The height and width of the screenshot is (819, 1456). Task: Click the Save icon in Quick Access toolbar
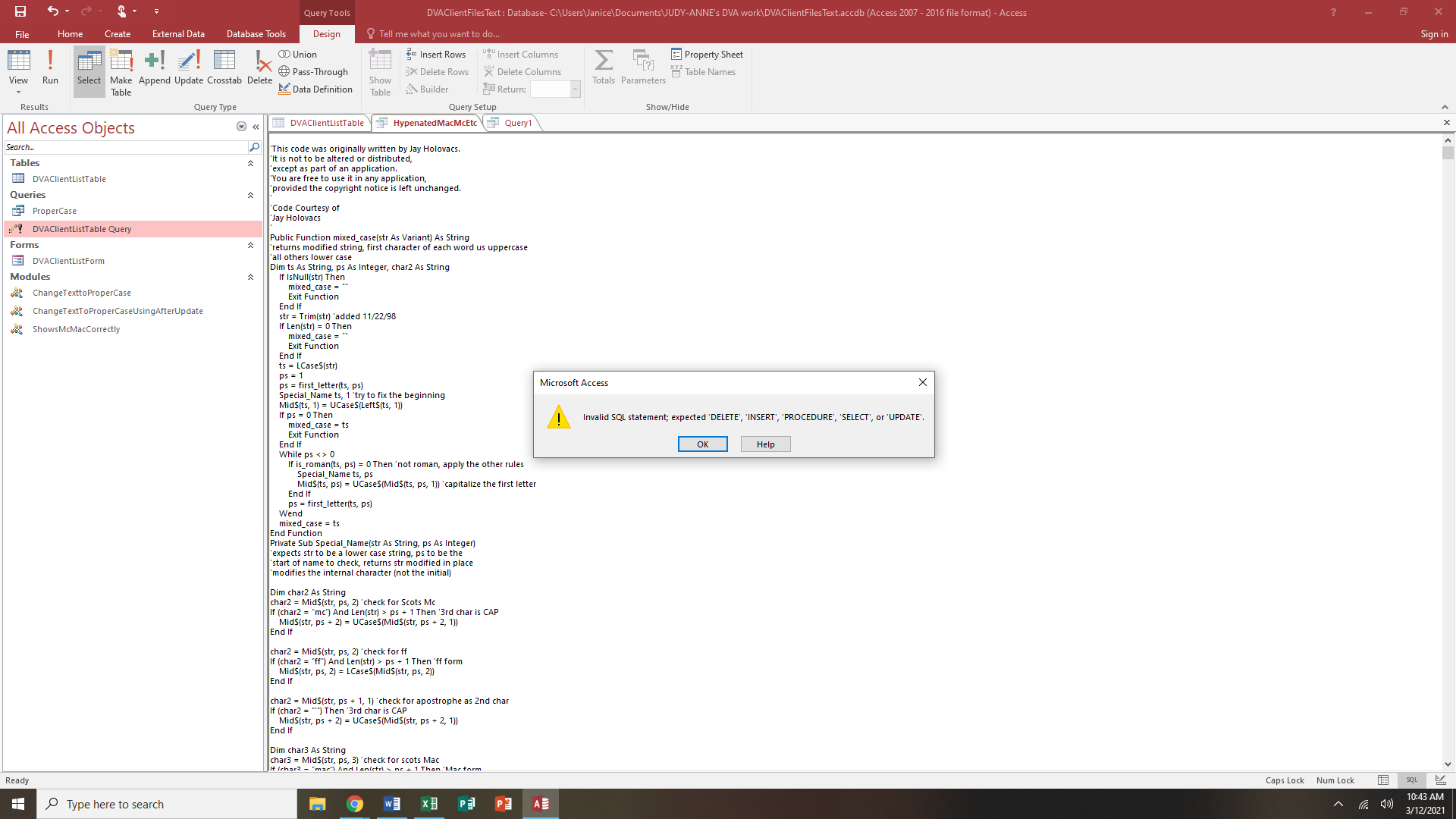pyautogui.click(x=20, y=11)
